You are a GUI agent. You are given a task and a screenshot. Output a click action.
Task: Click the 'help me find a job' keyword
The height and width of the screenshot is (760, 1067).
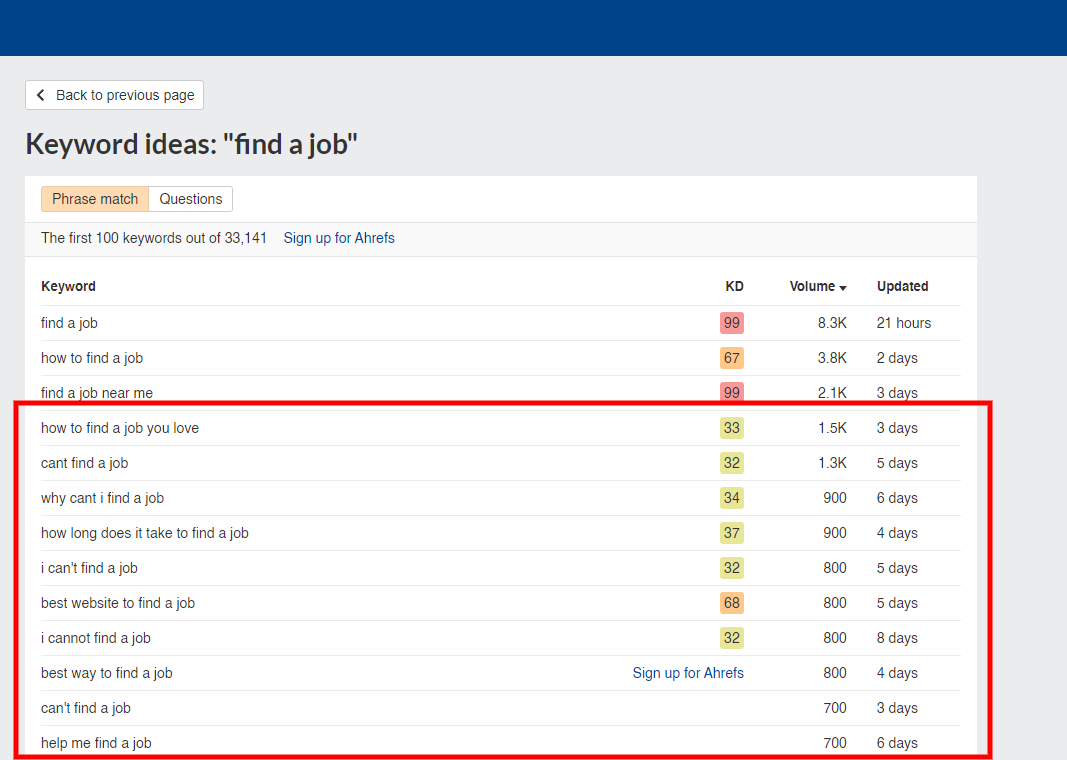tap(96, 743)
